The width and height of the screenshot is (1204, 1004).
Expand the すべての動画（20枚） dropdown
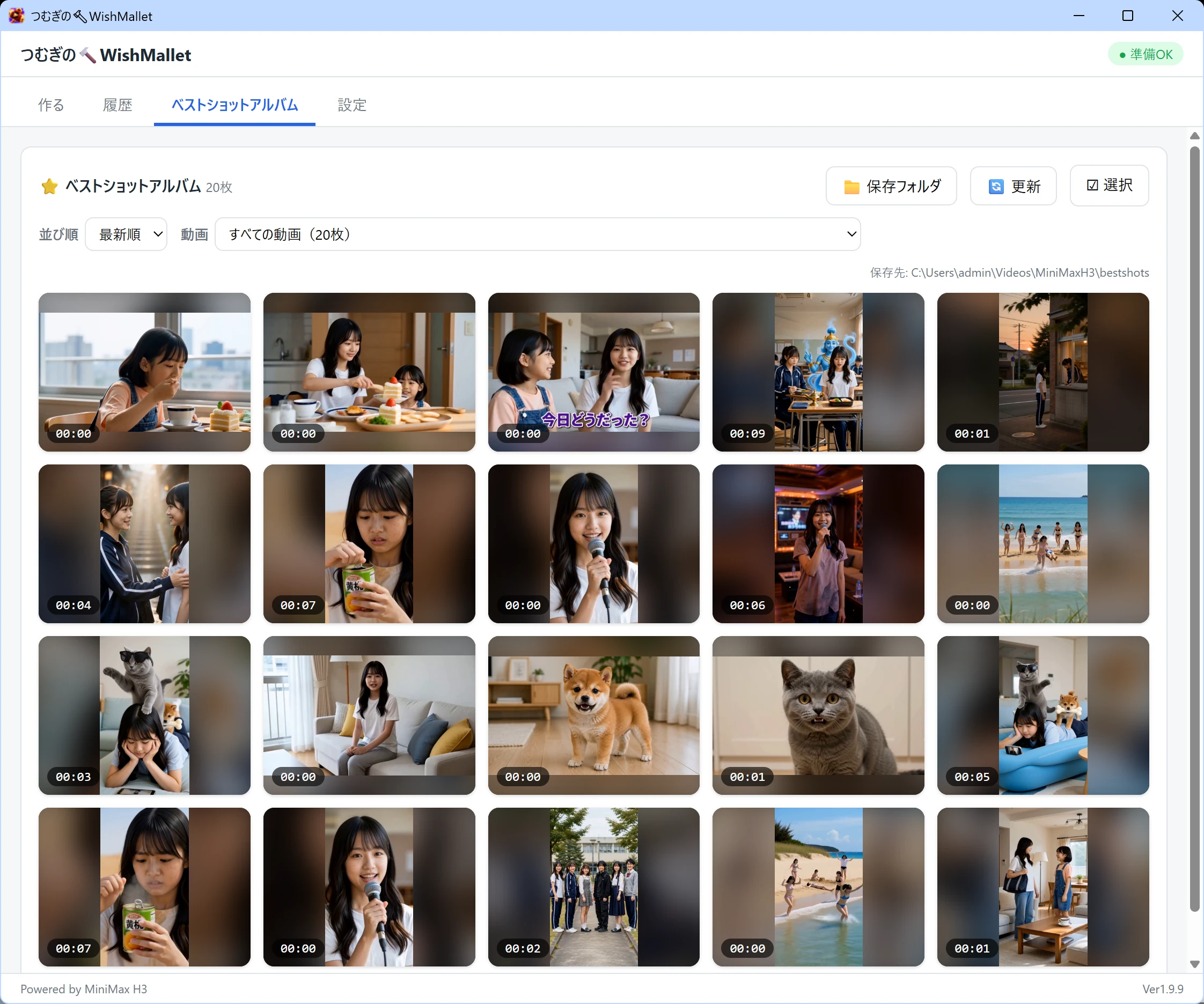coord(538,234)
